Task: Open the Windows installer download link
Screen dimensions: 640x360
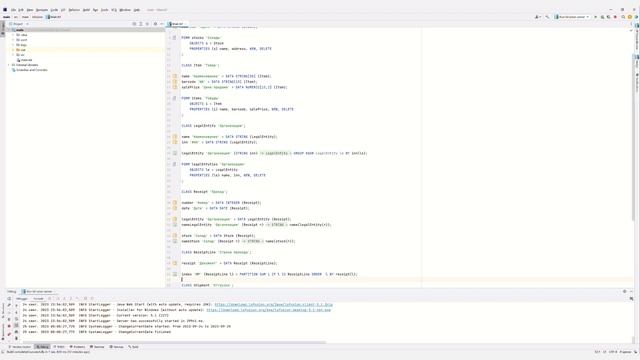Action: coord(269,310)
